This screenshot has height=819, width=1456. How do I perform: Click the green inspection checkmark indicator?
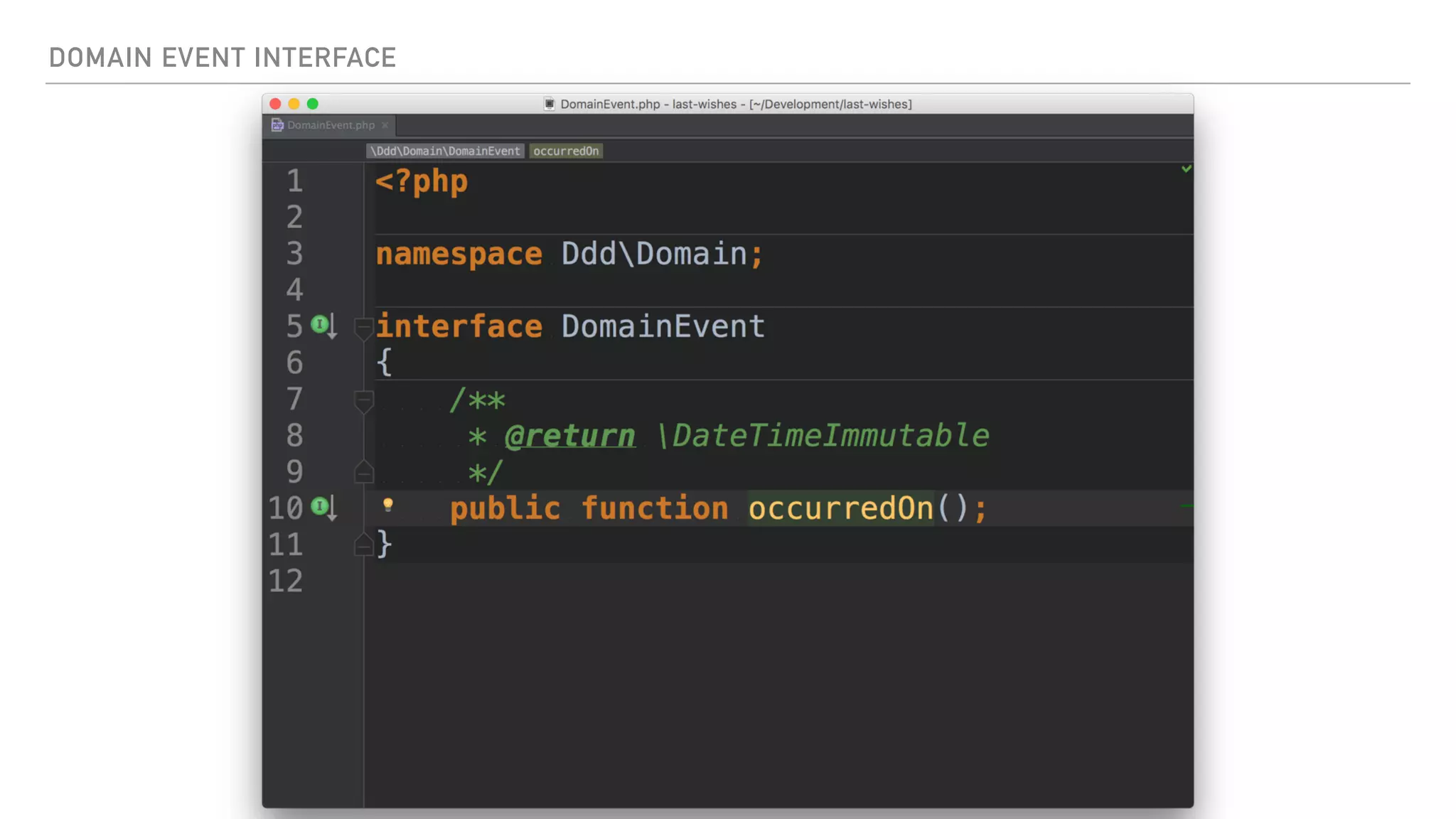1186,168
